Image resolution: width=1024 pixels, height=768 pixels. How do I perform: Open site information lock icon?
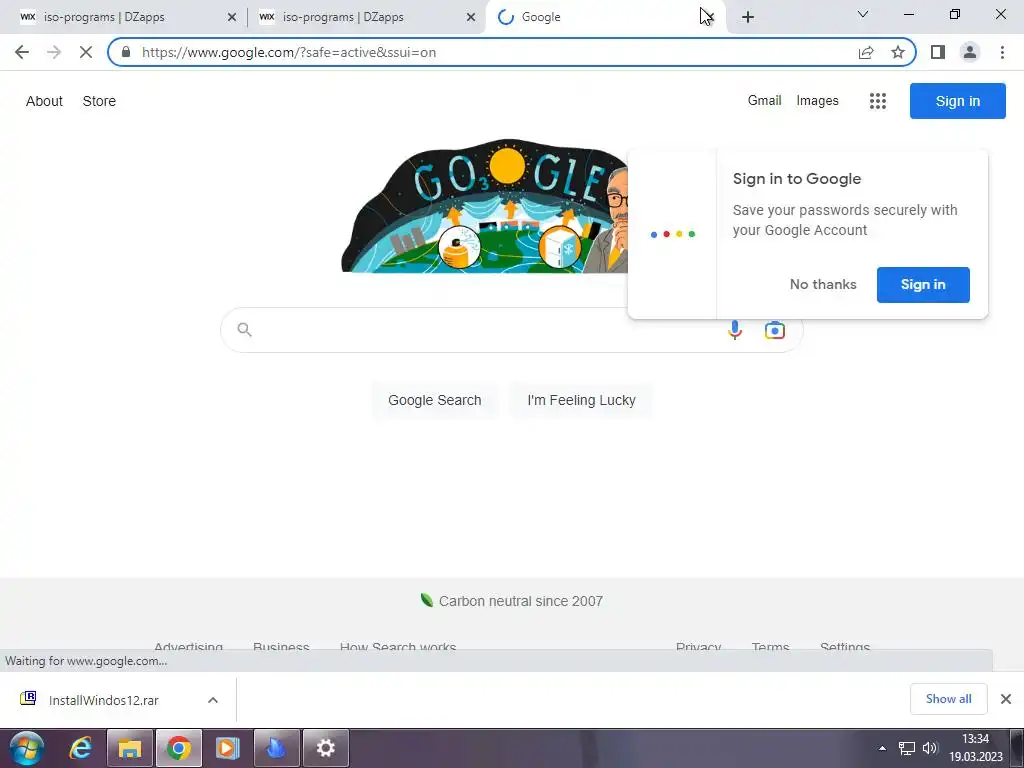(x=126, y=52)
